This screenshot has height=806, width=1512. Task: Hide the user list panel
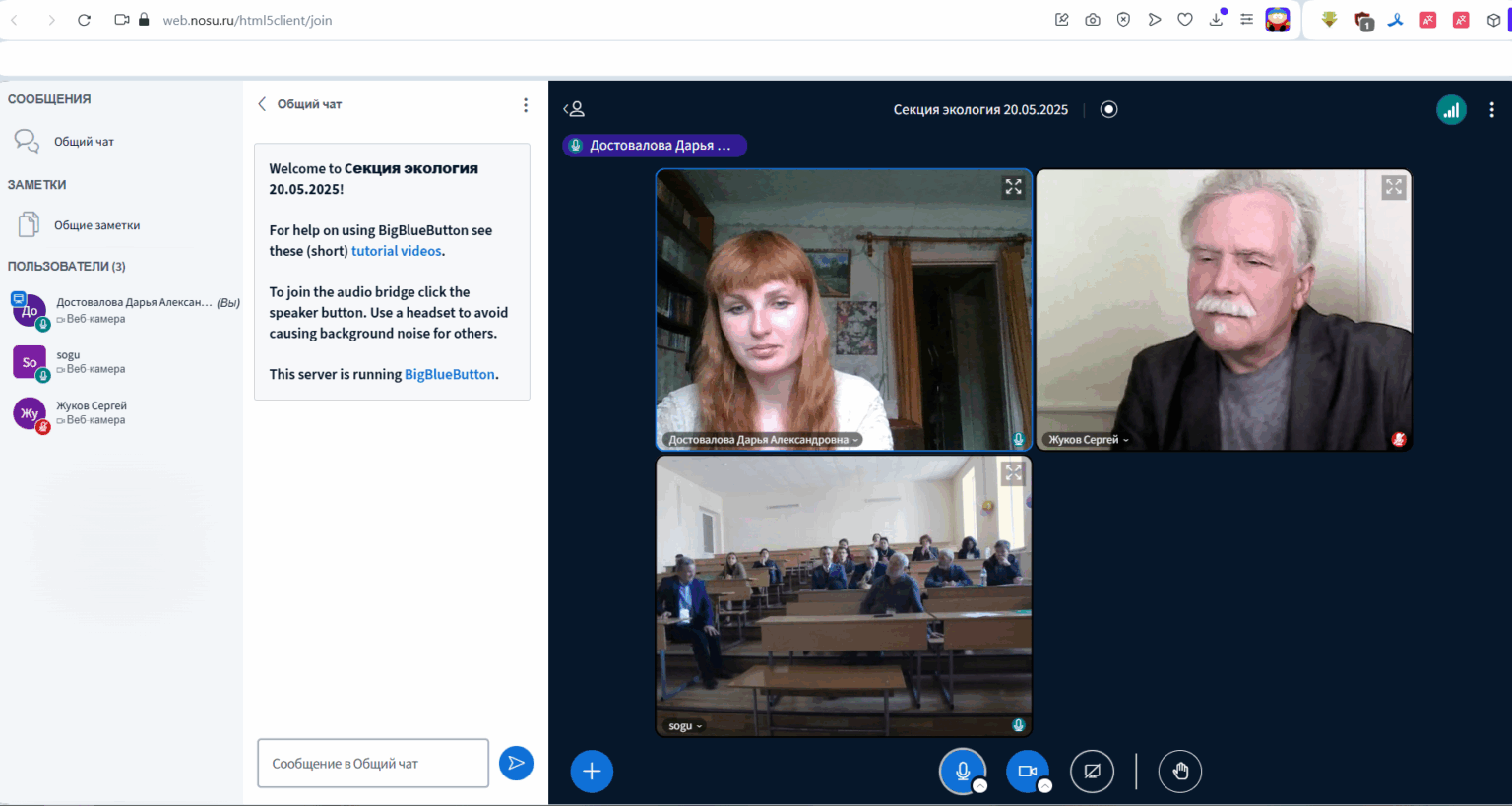click(574, 109)
